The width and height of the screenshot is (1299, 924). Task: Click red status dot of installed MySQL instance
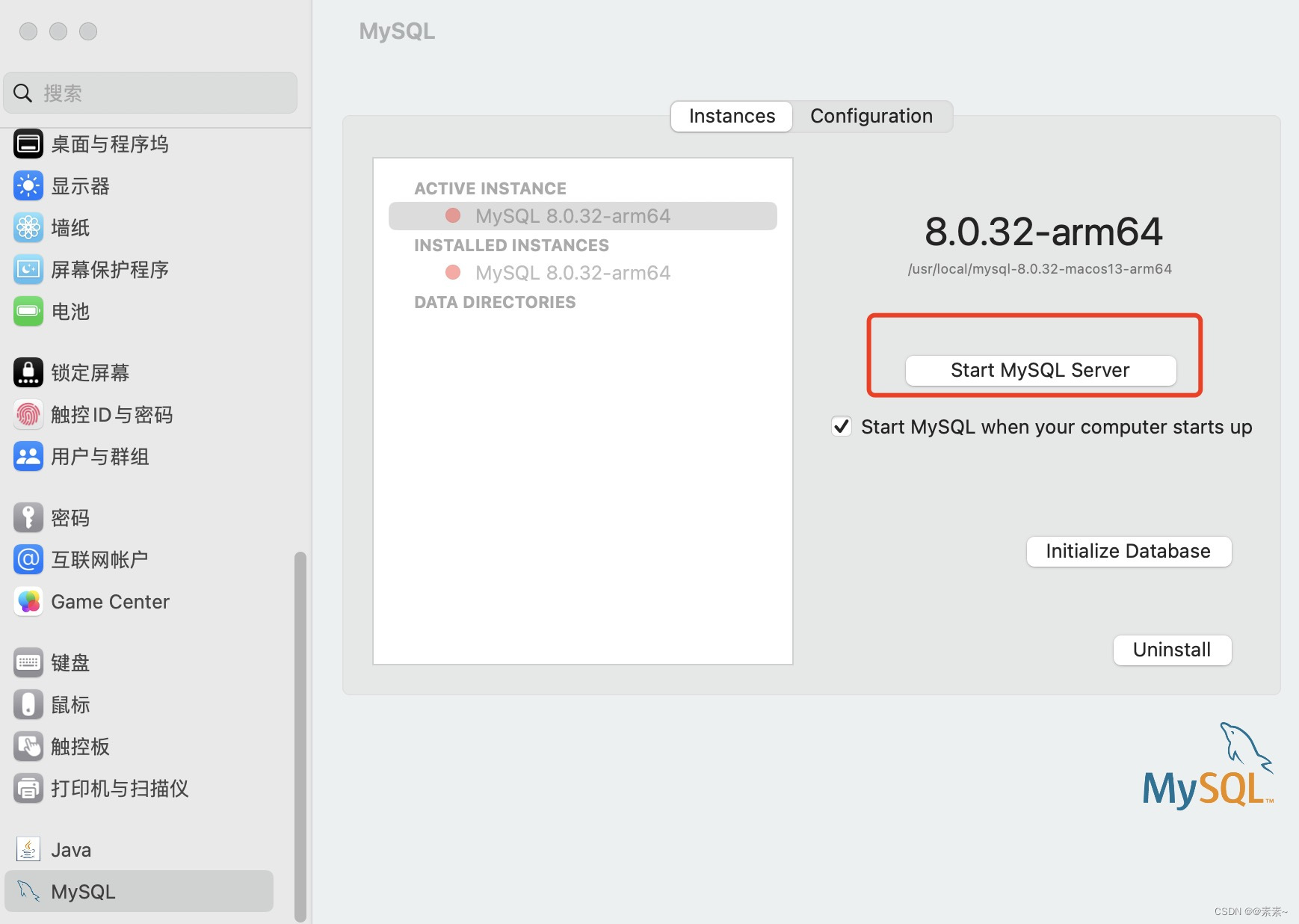[453, 272]
